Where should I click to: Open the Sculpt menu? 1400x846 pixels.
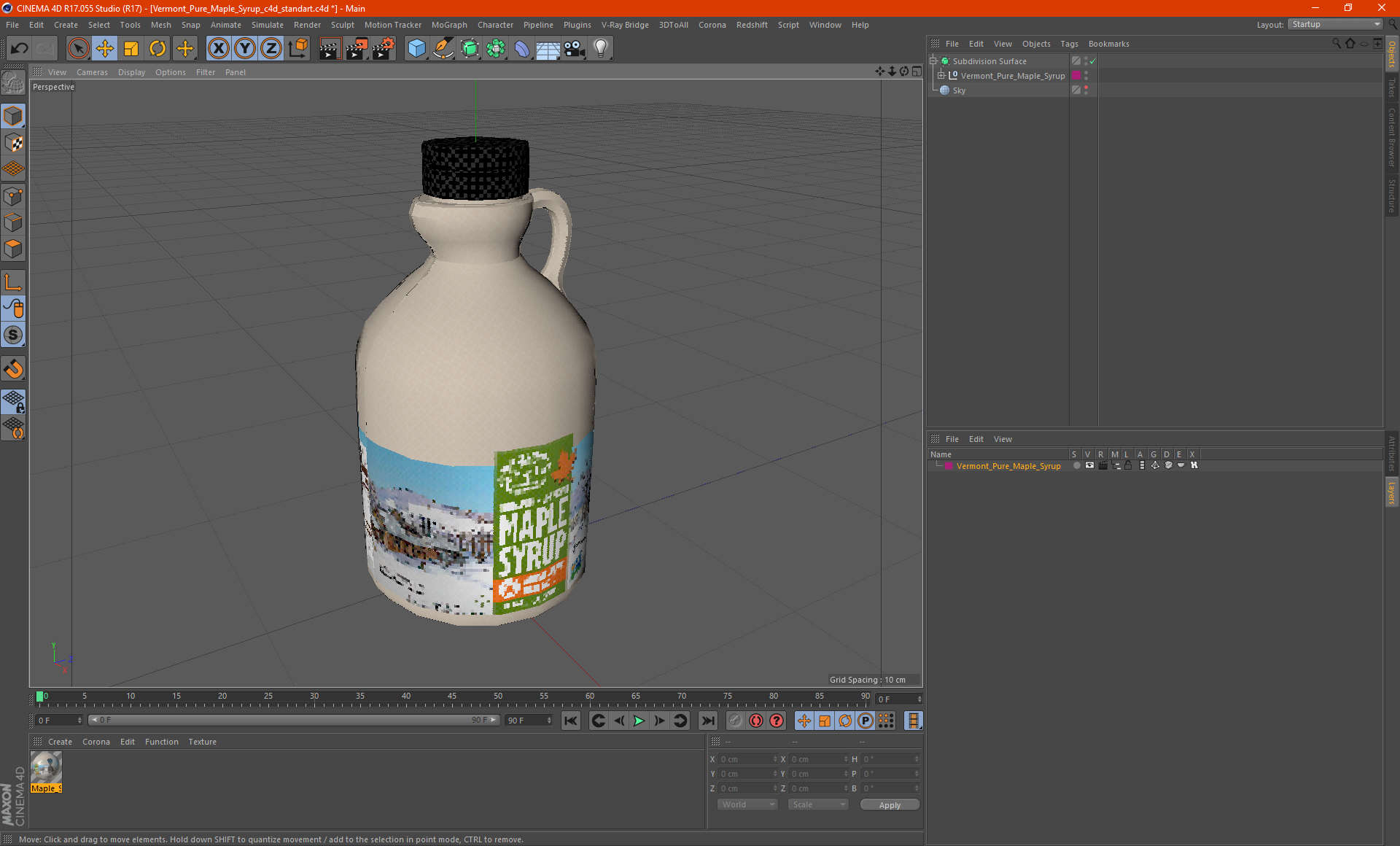[x=342, y=25]
